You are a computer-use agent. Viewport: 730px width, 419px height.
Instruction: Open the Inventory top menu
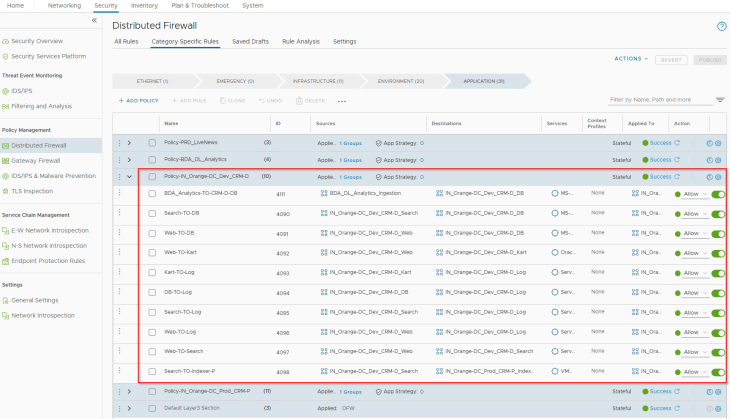coord(144,5)
